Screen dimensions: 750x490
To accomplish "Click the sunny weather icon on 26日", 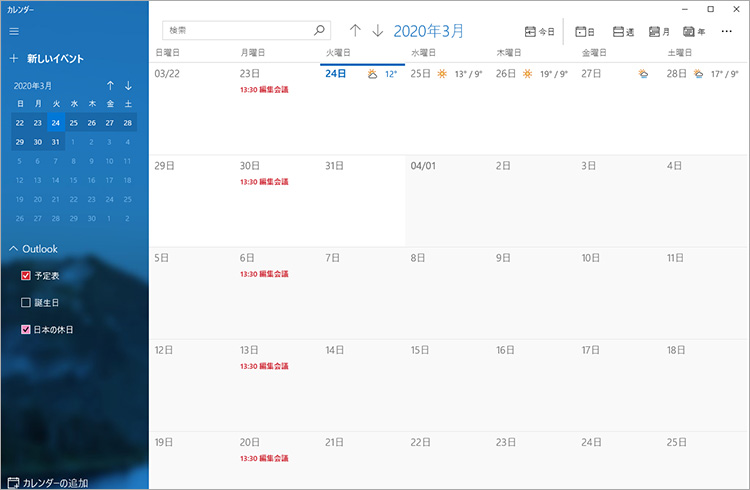I will point(527,74).
